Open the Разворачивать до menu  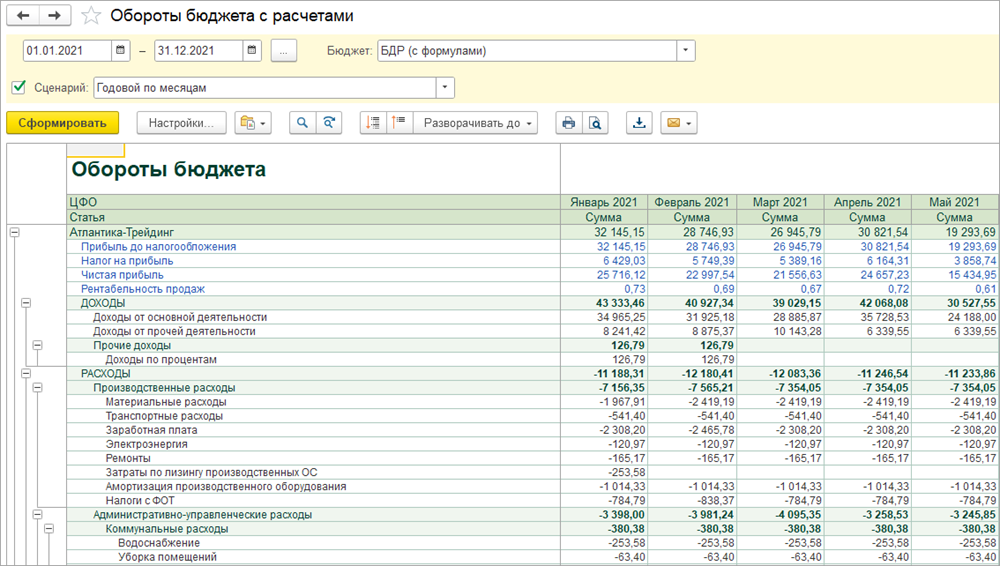click(479, 123)
